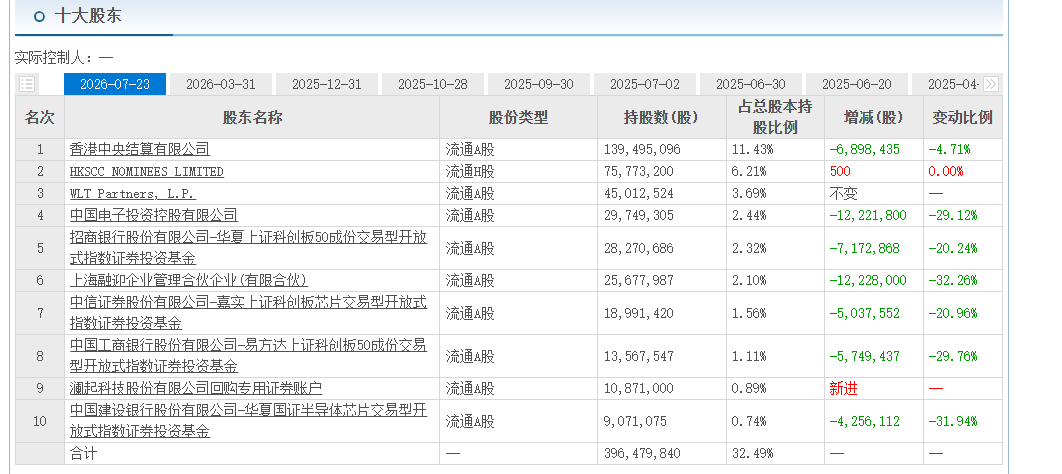
Task: Click the 变动比例 column header
Action: 962,117
